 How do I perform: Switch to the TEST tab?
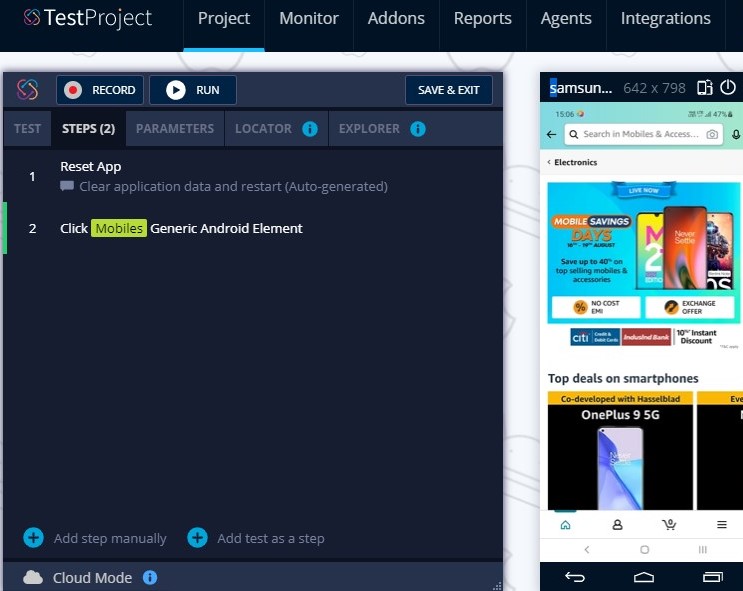point(27,129)
